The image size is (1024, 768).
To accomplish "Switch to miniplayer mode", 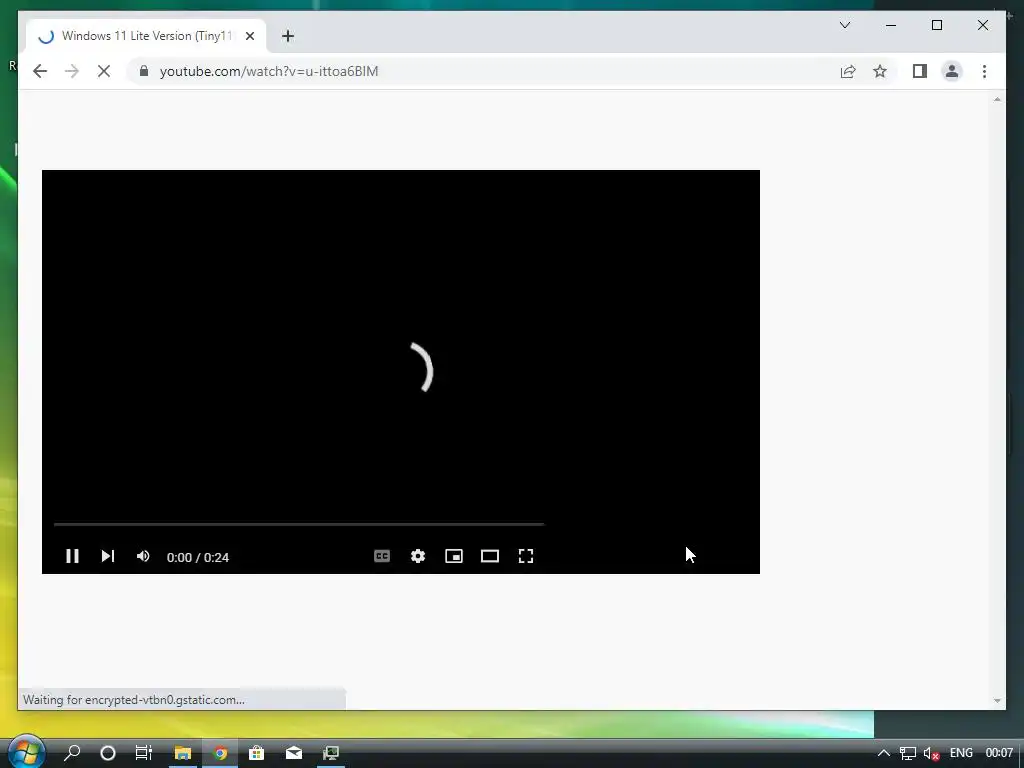I will pyautogui.click(x=454, y=556).
